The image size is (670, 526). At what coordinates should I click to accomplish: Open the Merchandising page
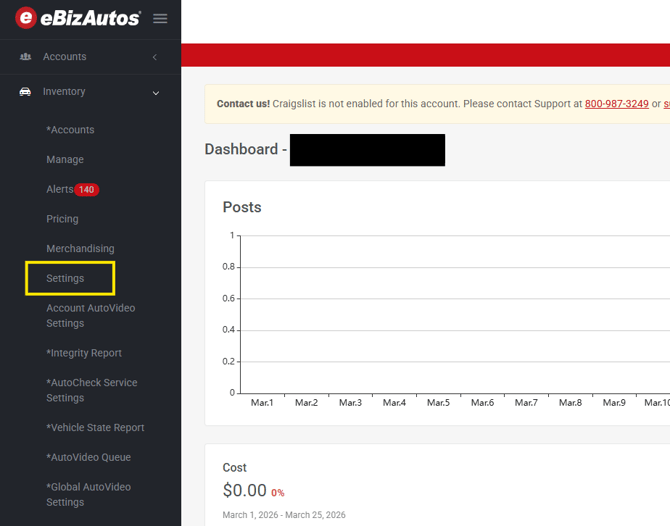(x=80, y=248)
